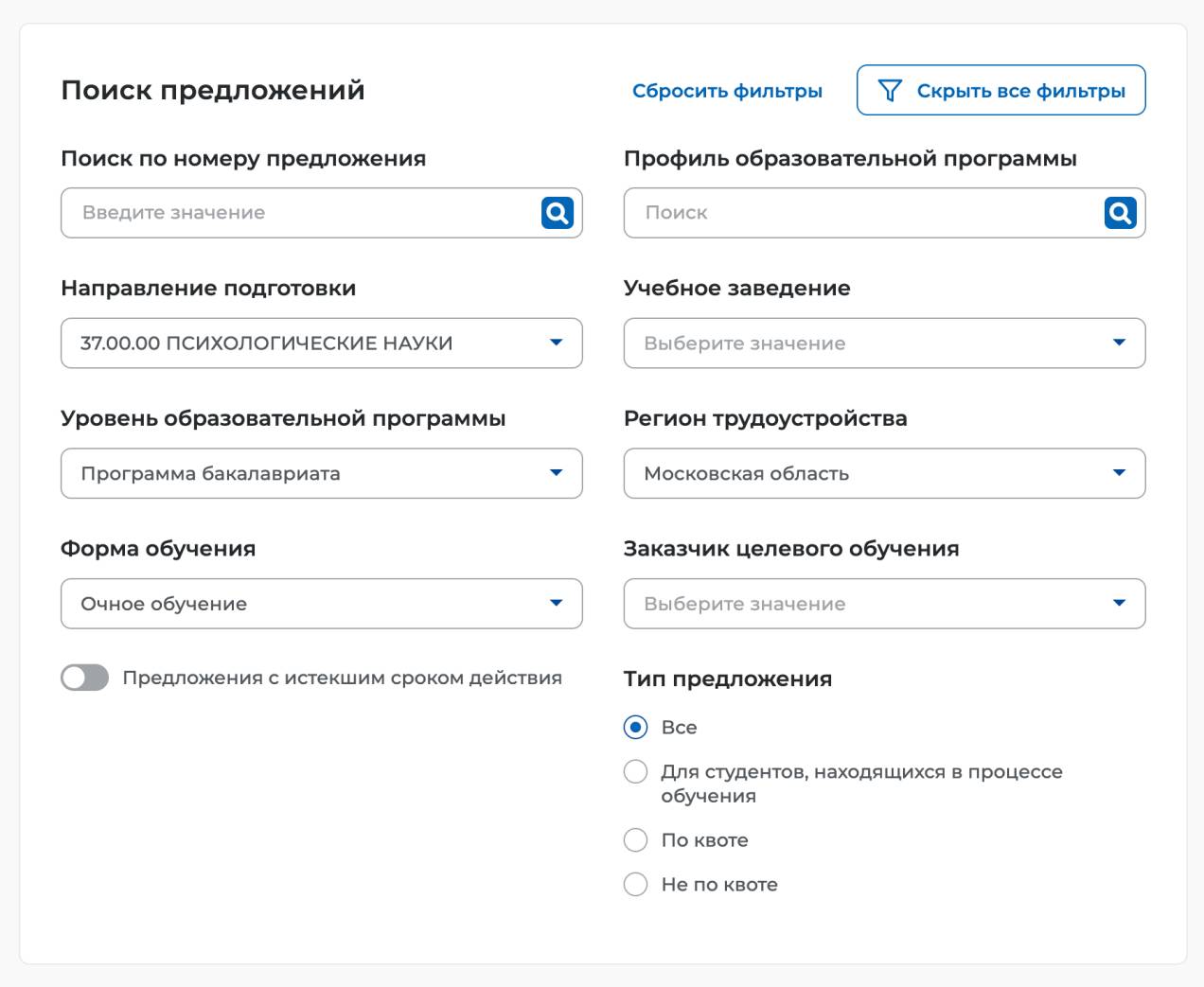Image resolution: width=1204 pixels, height=987 pixels.
Task: Select the Не по квоте radio button
Action: pyautogui.click(x=635, y=884)
